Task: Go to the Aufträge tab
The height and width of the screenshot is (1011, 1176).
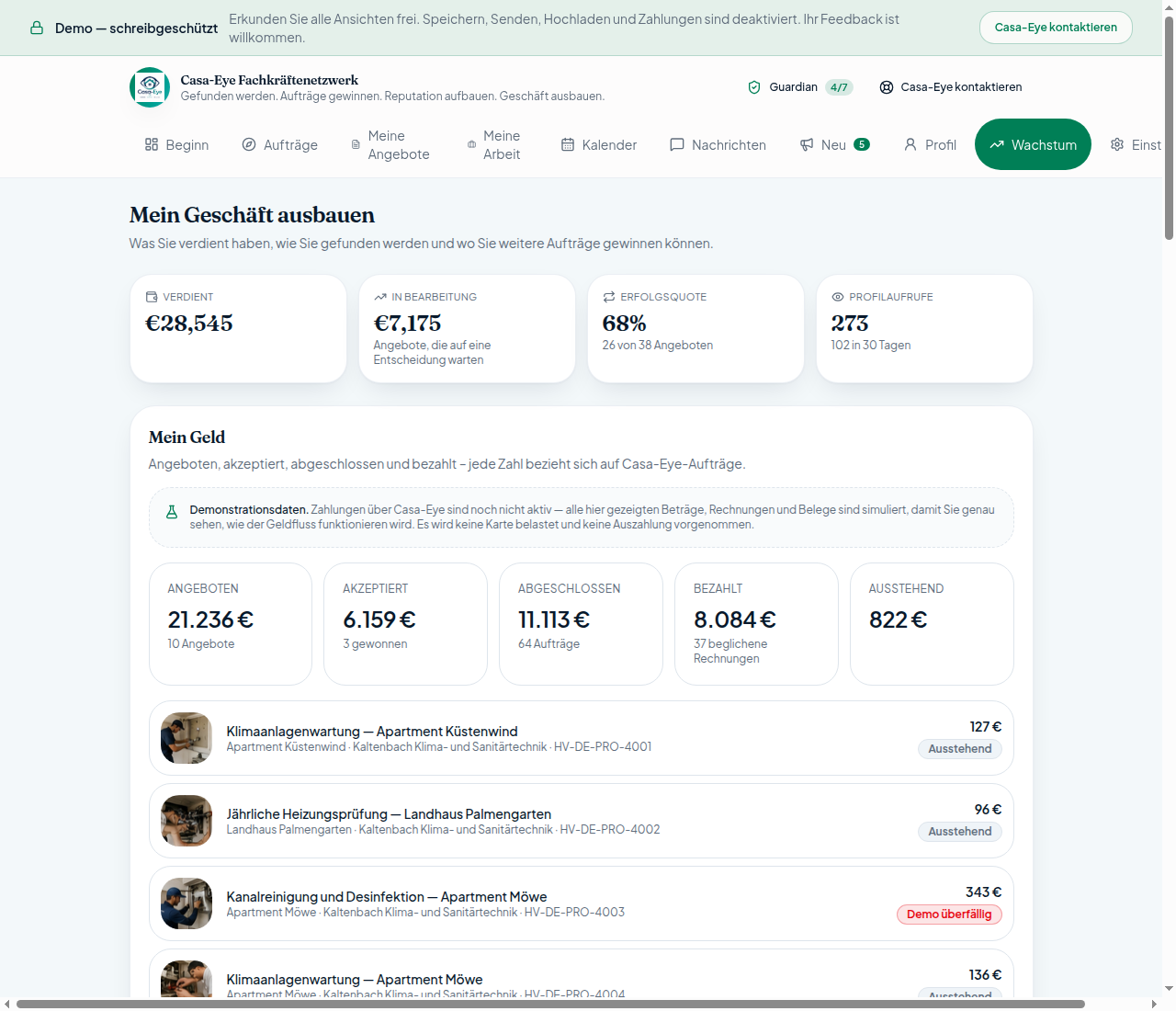Action: [x=280, y=144]
